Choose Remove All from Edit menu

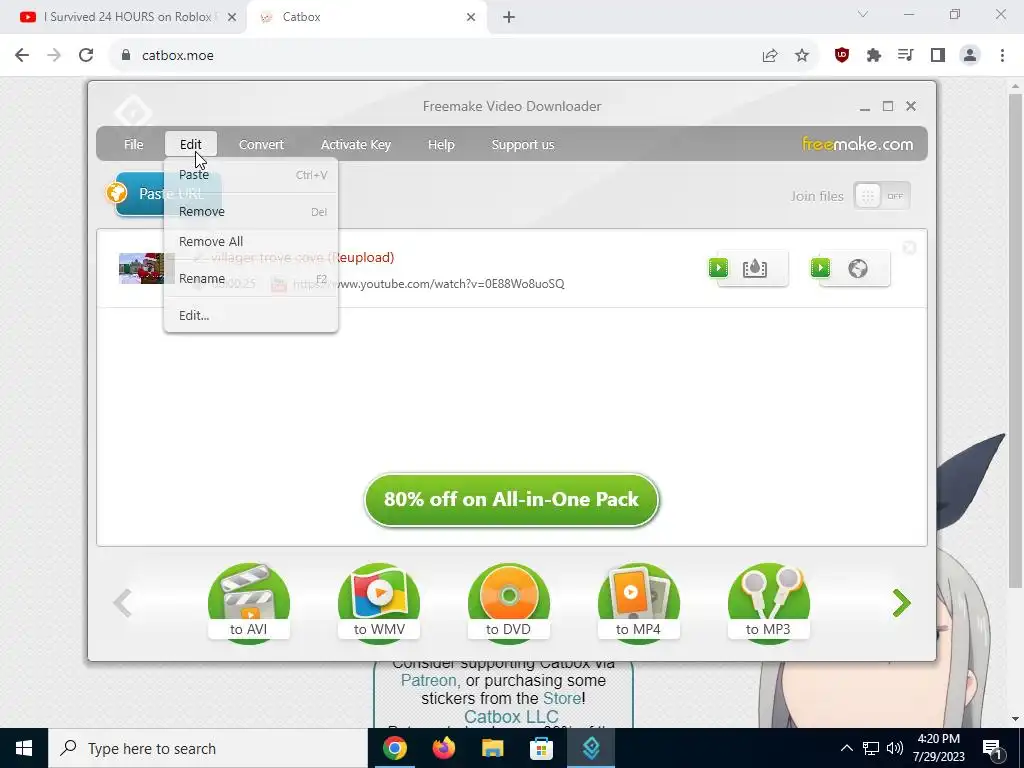251,242
